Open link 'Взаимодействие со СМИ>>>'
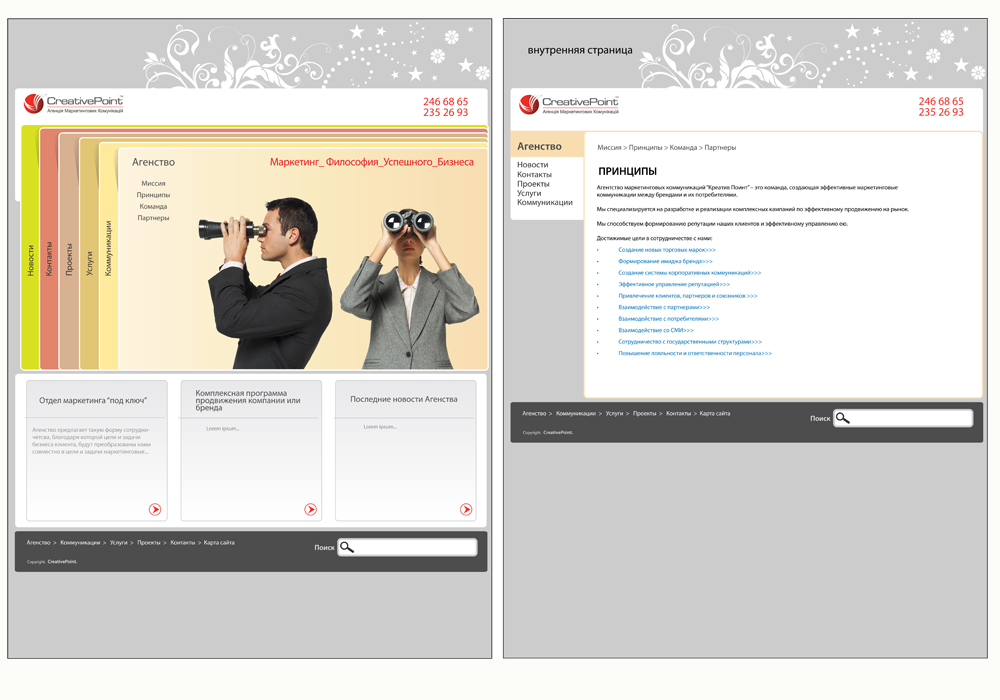The image size is (1000, 700). pos(656,330)
